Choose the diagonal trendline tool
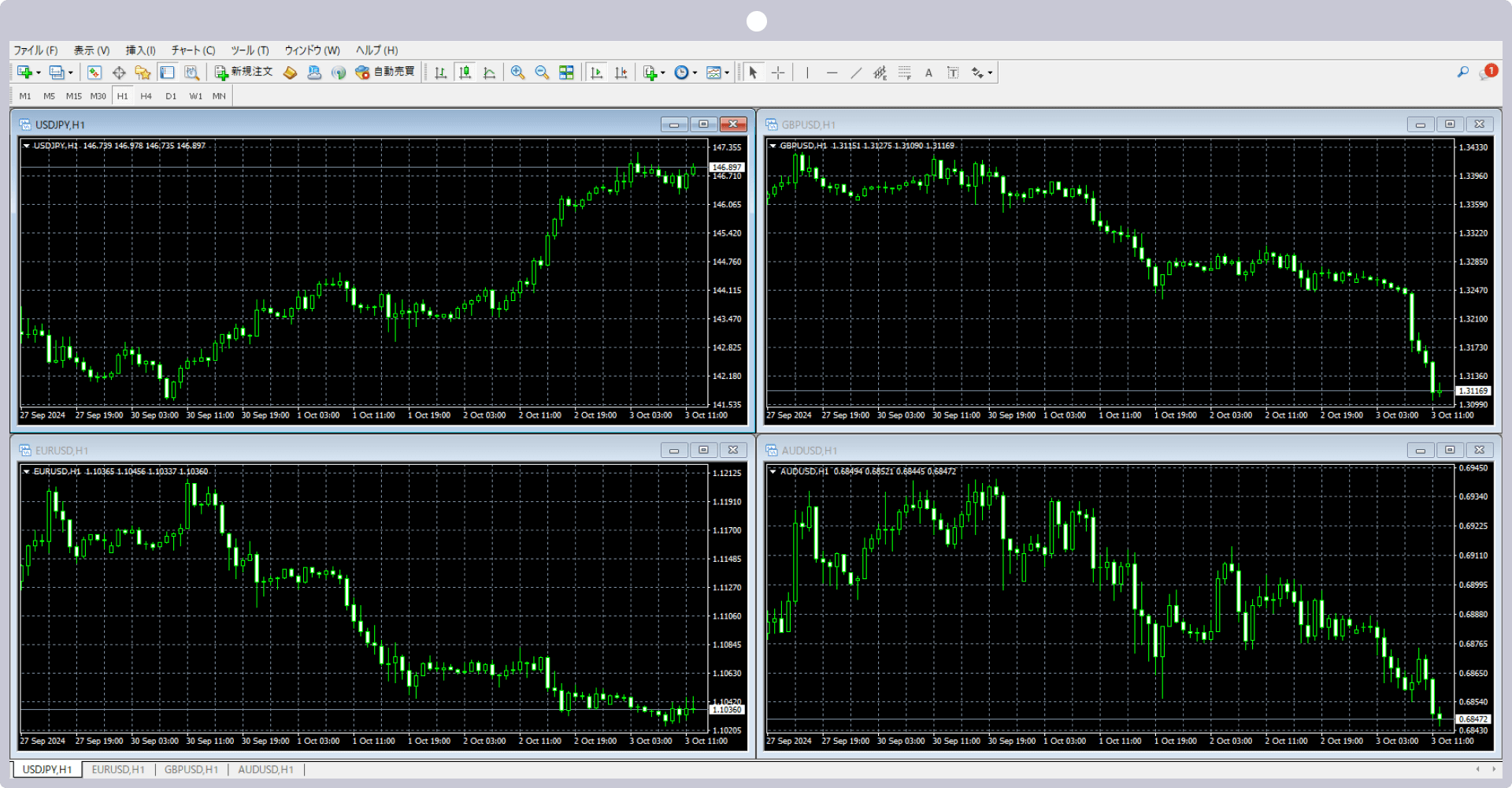 tap(856, 72)
